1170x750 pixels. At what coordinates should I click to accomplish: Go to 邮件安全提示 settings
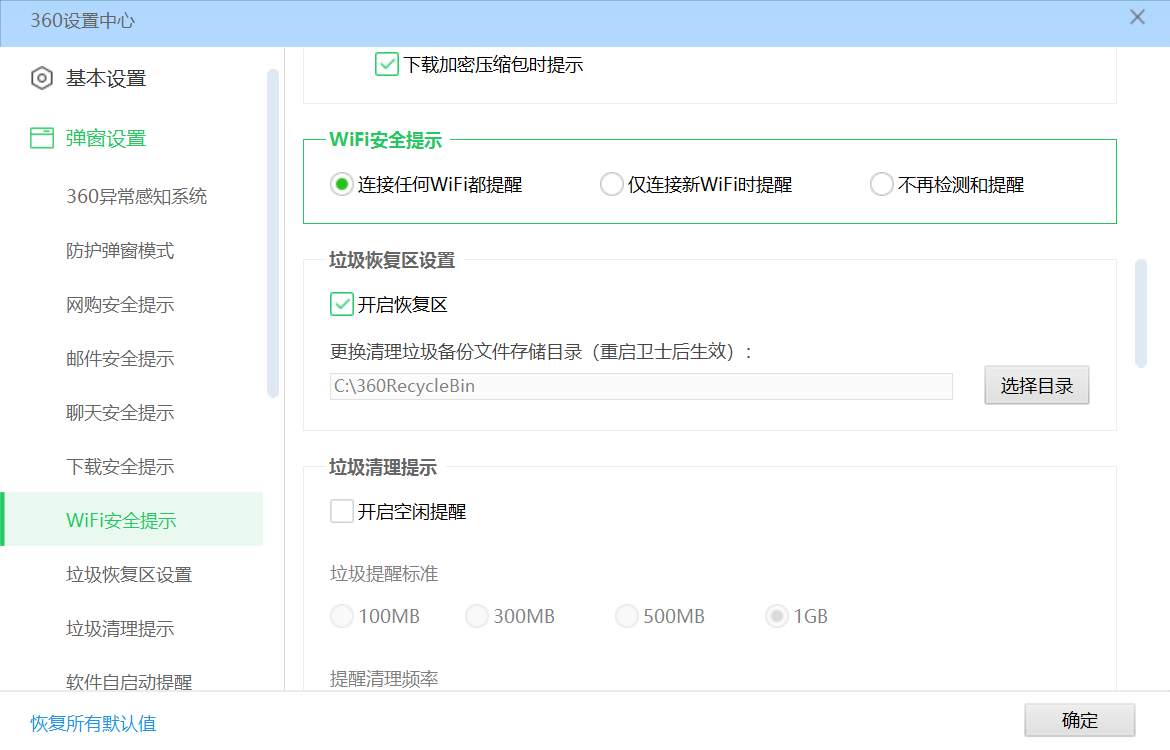(x=120, y=358)
